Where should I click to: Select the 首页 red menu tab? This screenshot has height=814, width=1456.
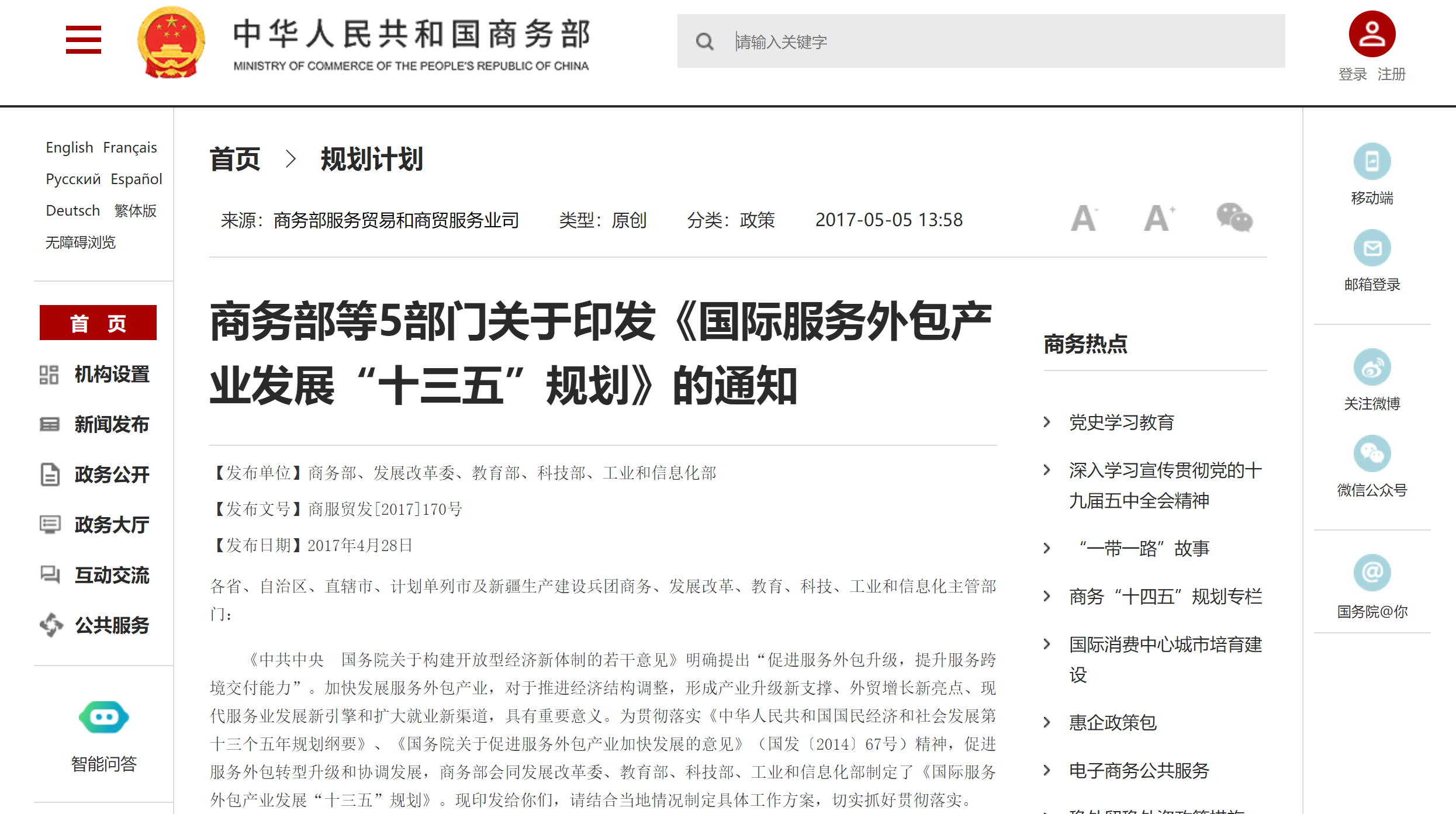click(98, 323)
